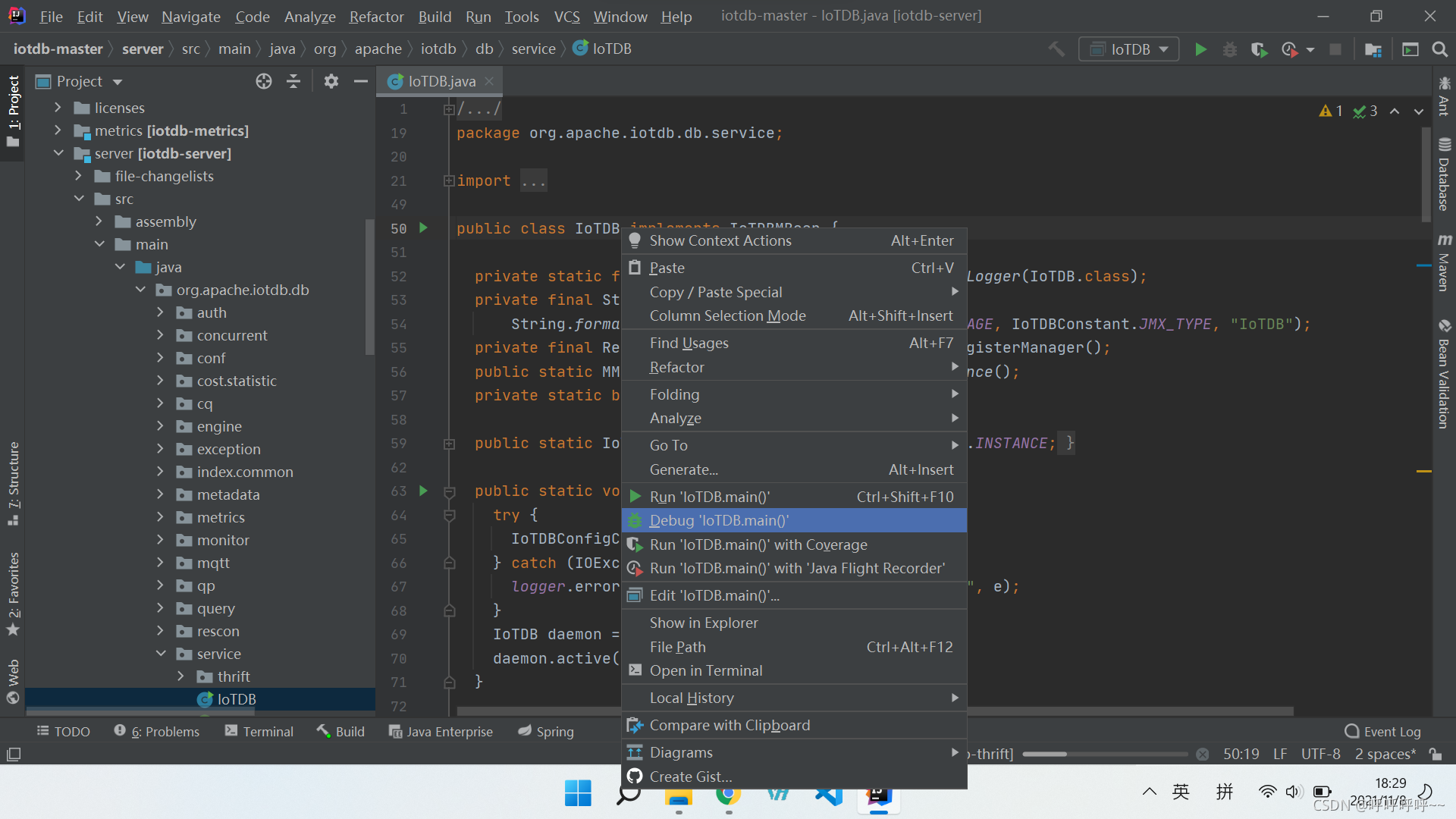Click the warnings indicator showing 1
This screenshot has width=1456, height=819.
point(1331,111)
